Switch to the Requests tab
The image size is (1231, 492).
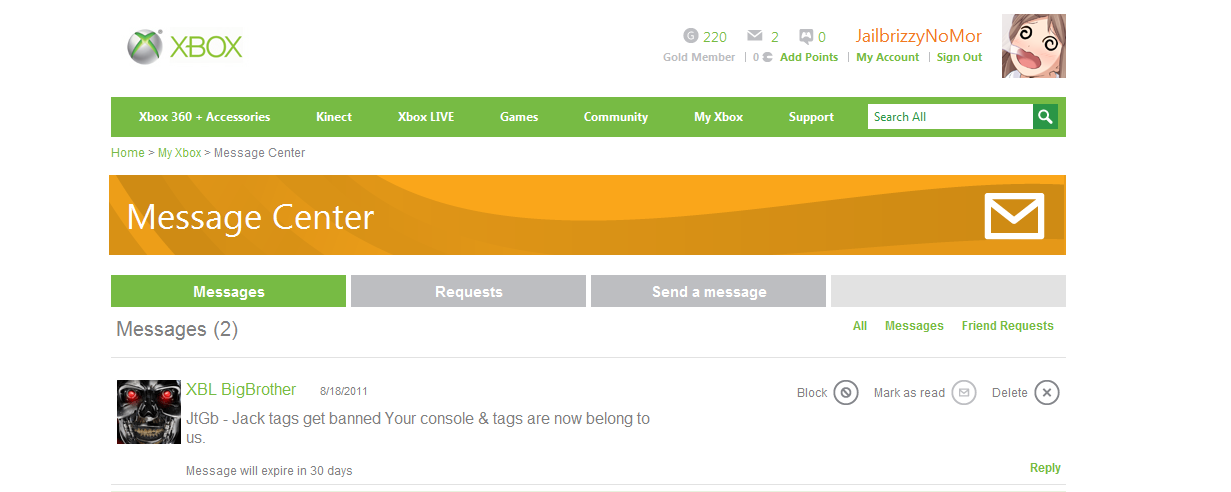[469, 291]
